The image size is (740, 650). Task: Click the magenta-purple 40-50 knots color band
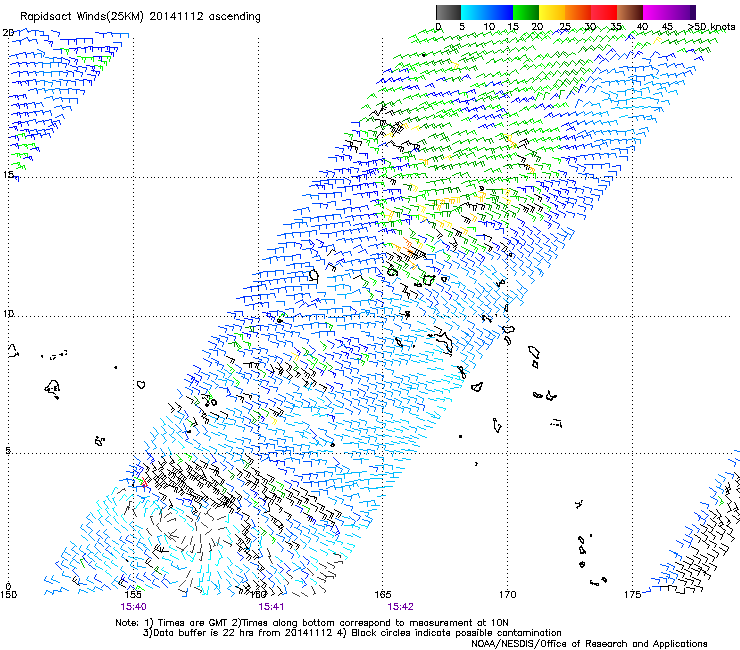(669, 12)
